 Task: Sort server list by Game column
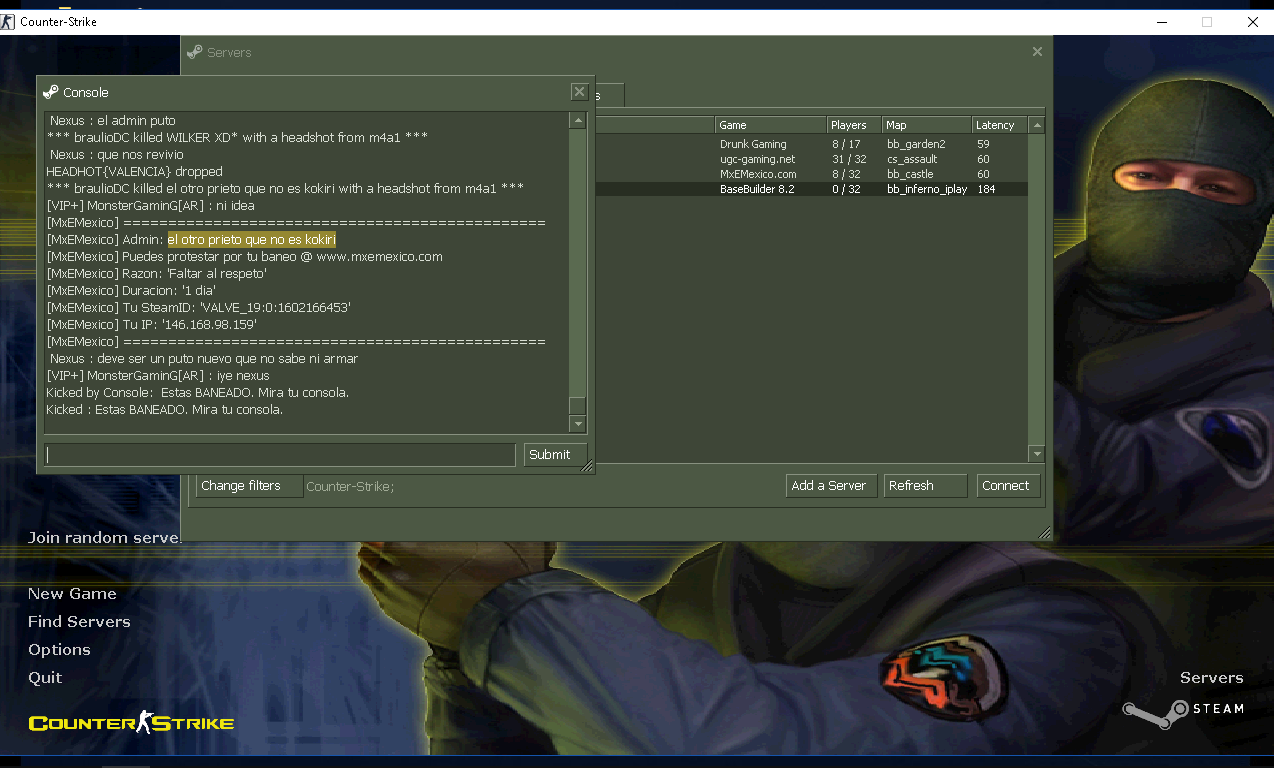click(771, 125)
